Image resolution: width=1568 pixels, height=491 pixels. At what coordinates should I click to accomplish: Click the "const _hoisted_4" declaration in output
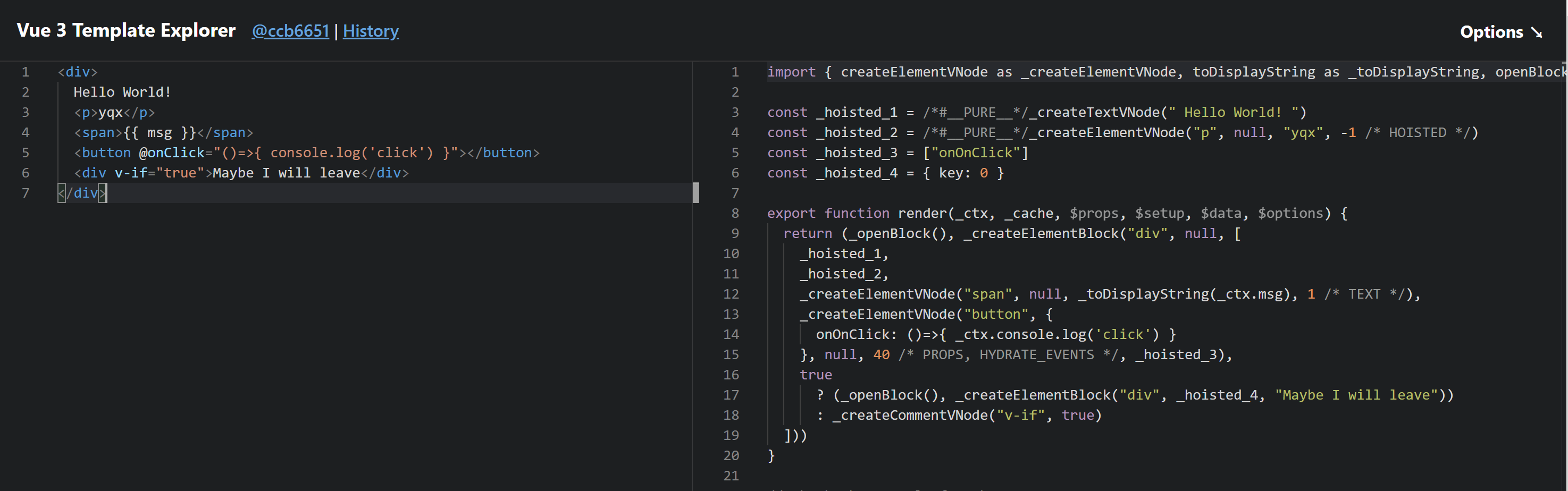click(x=832, y=173)
